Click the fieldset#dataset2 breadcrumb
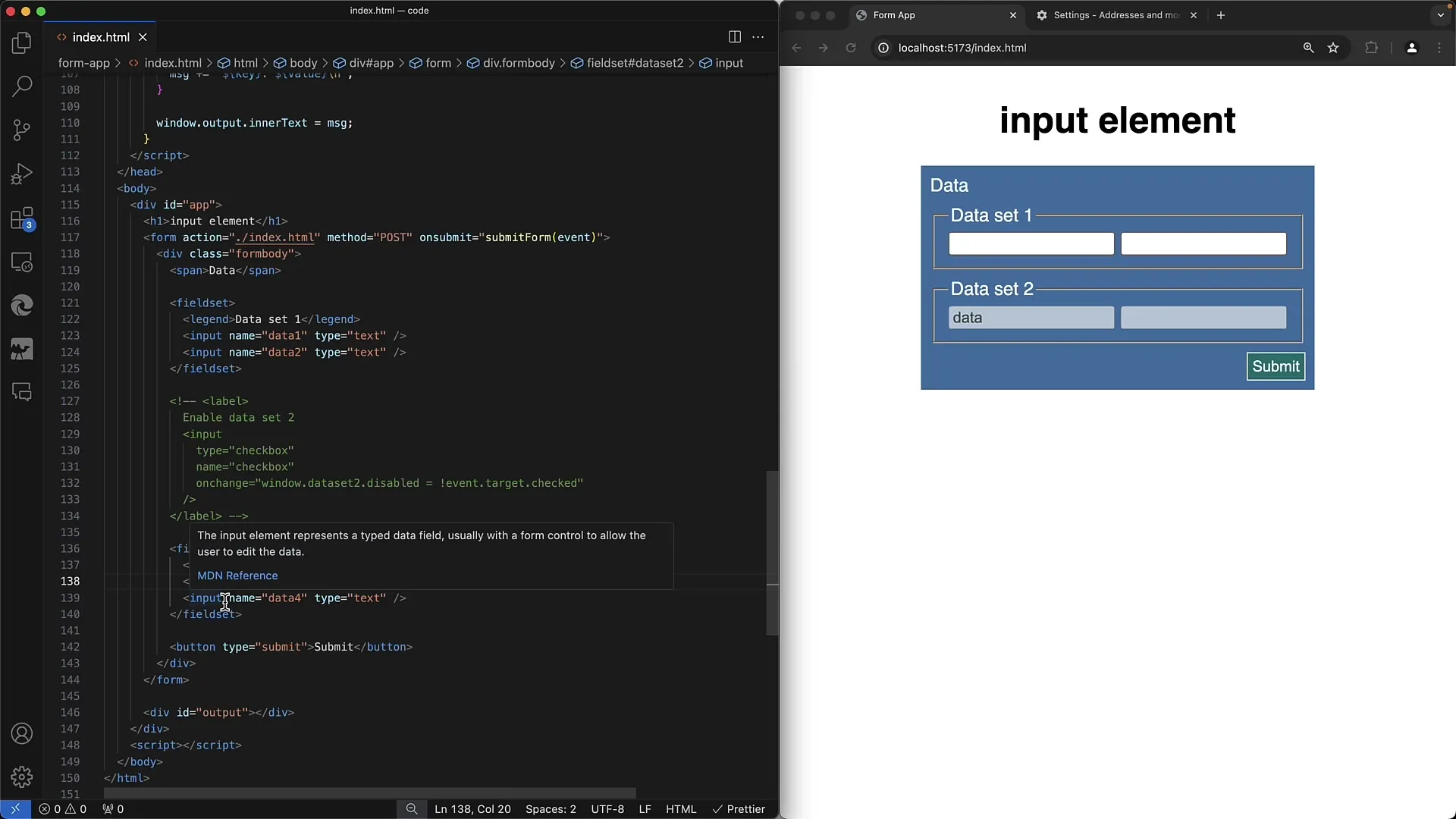This screenshot has width=1456, height=819. click(x=627, y=63)
